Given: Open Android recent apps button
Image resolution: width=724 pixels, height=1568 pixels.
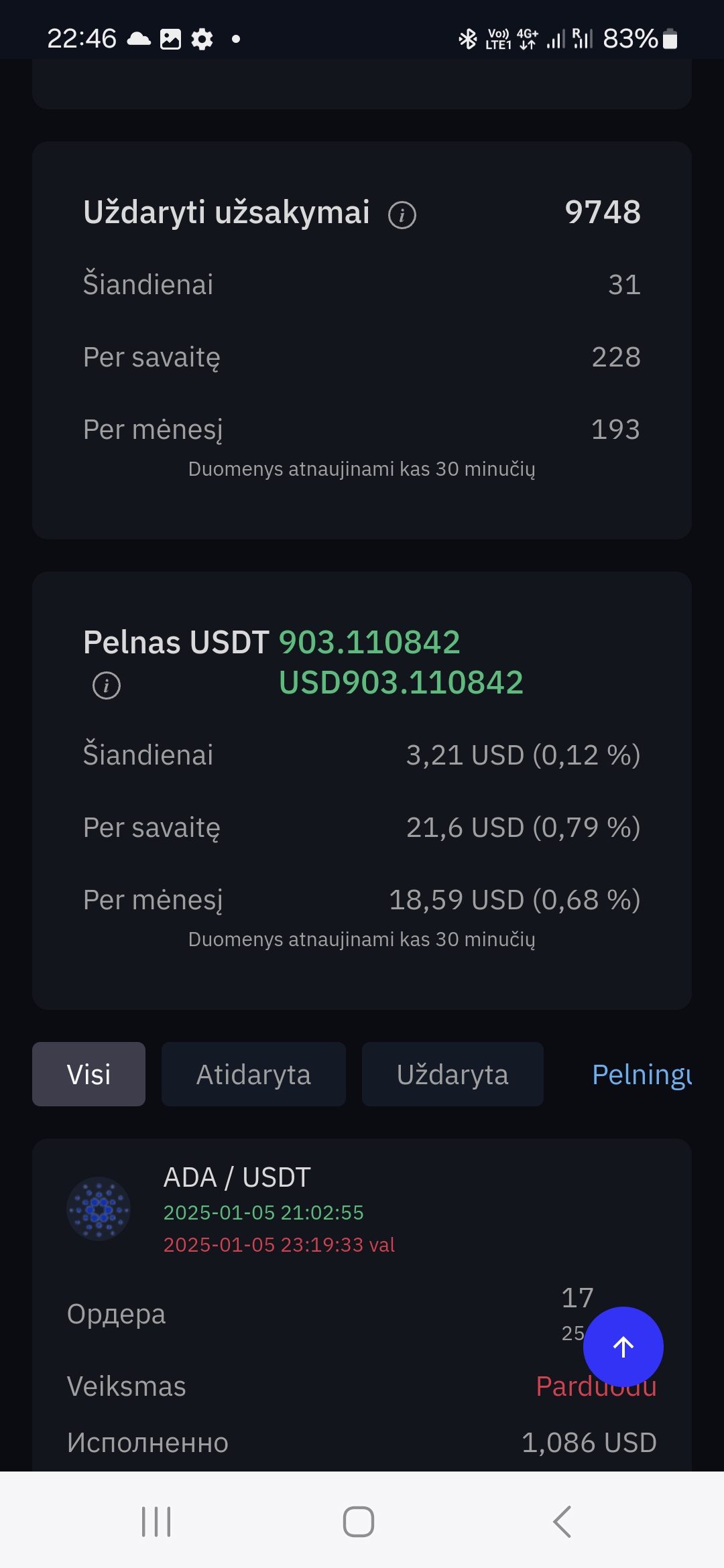Looking at the screenshot, I should click(x=156, y=1522).
